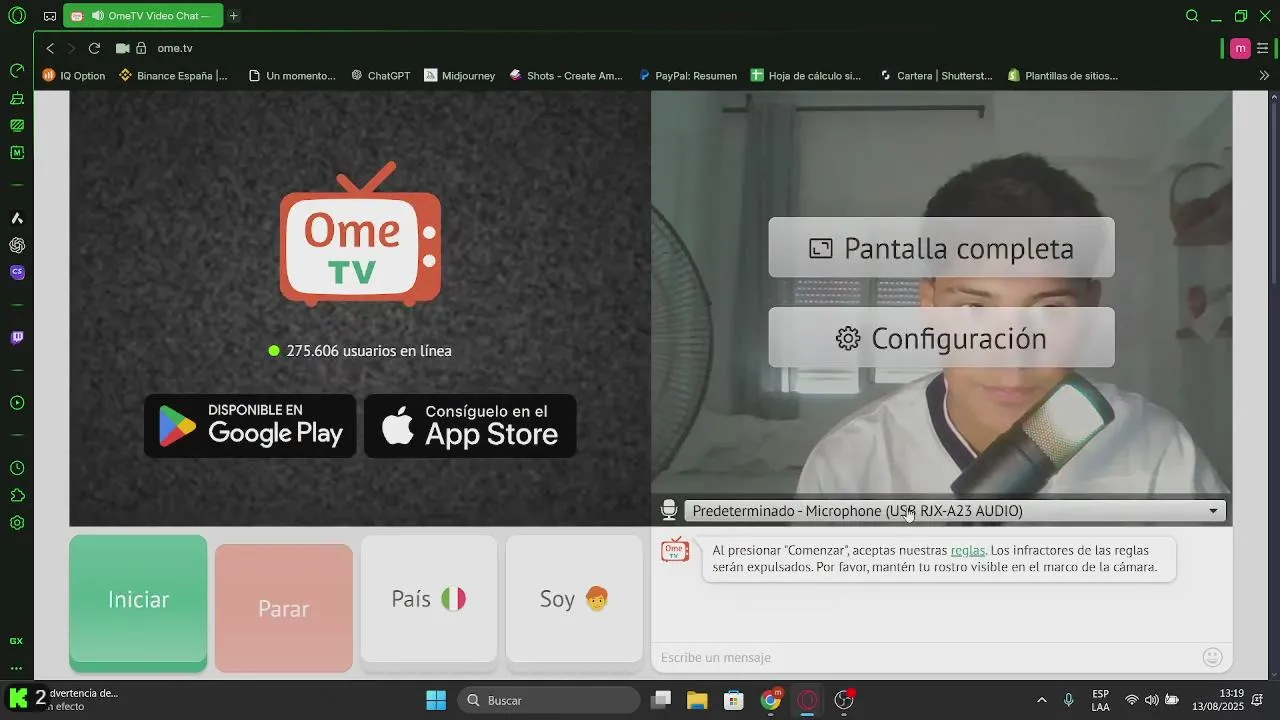Click Pantalla completa button

pos(941,248)
